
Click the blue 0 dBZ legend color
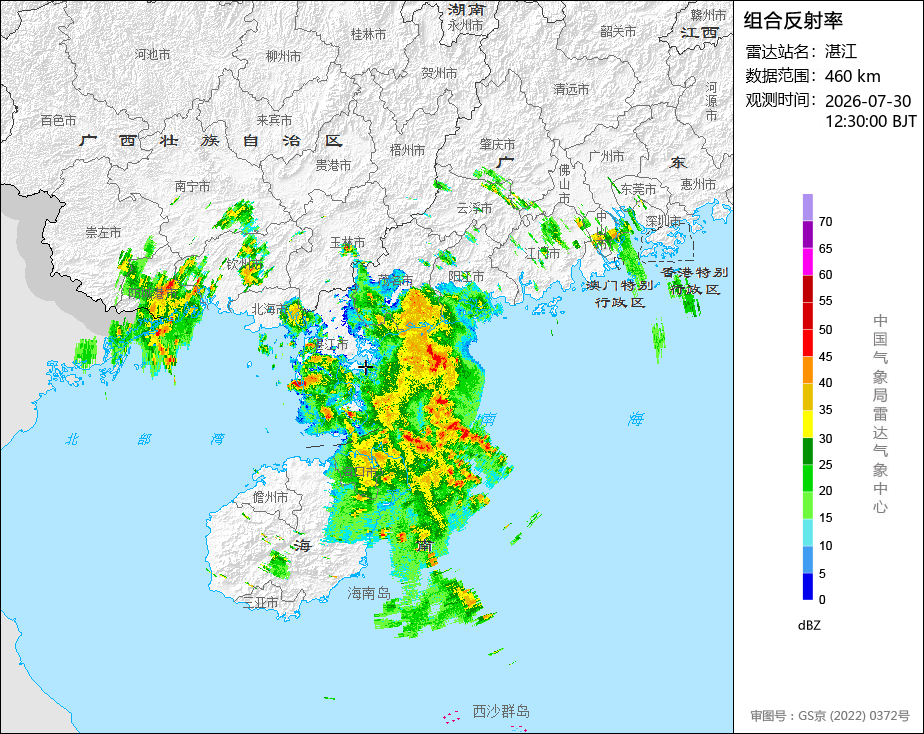tap(807, 587)
